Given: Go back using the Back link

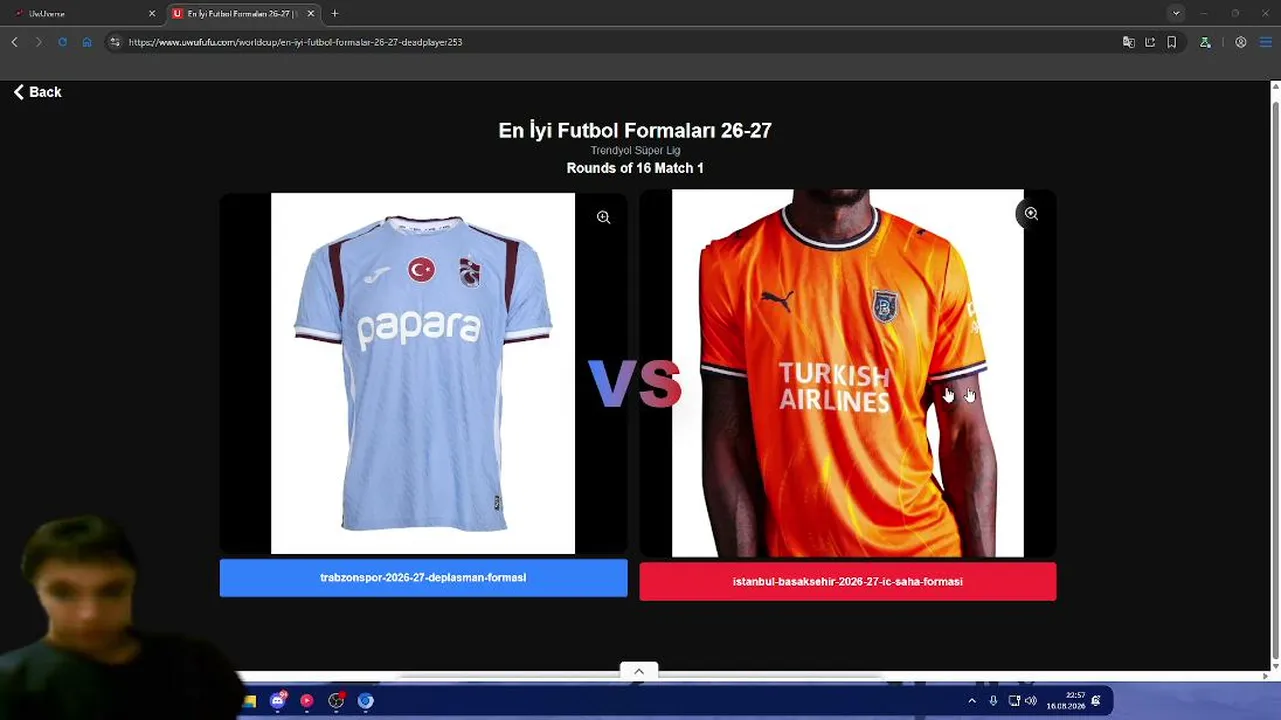Looking at the screenshot, I should click(x=37, y=92).
